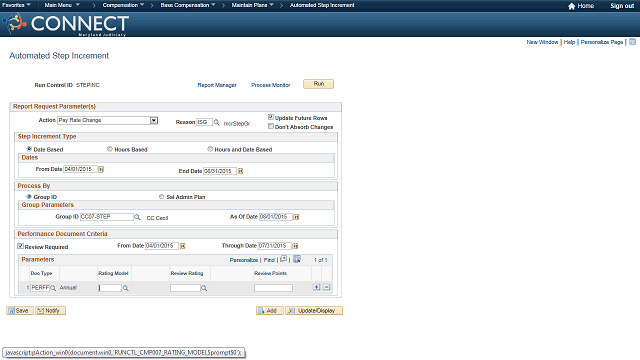Select the Date Based radio button
This screenshot has height=360, width=640.
[x=29, y=149]
